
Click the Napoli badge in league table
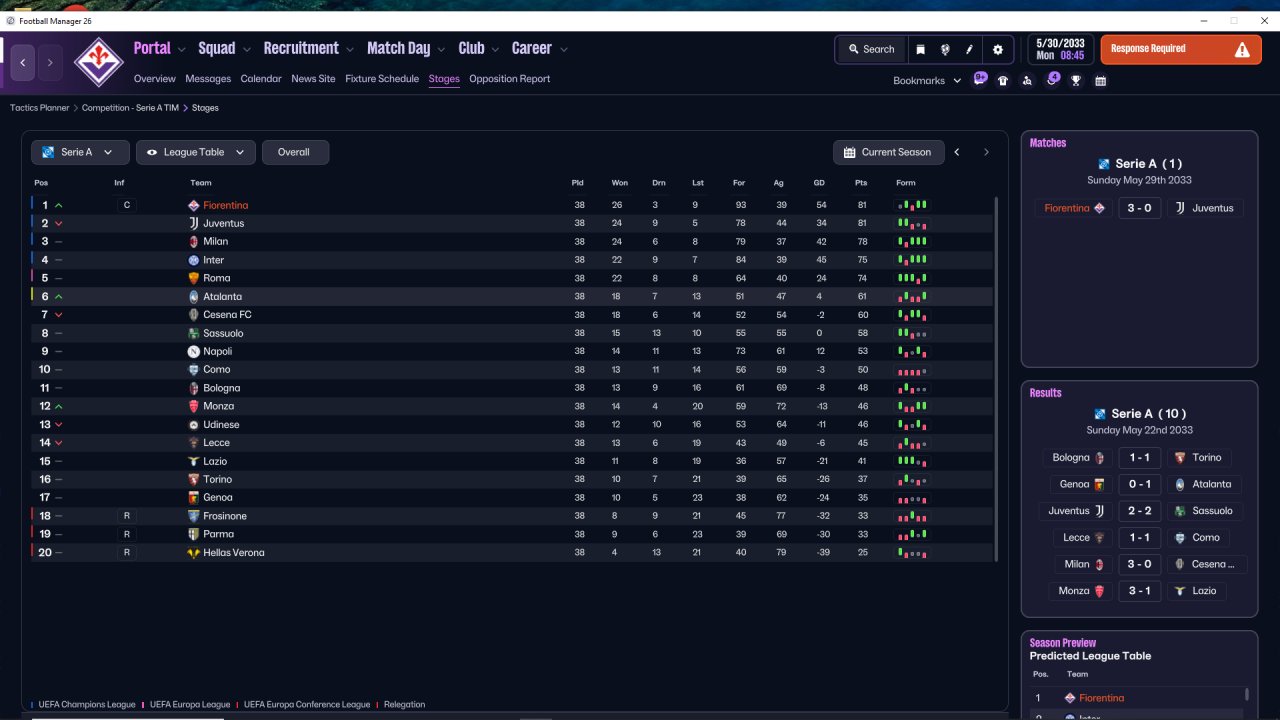[194, 351]
